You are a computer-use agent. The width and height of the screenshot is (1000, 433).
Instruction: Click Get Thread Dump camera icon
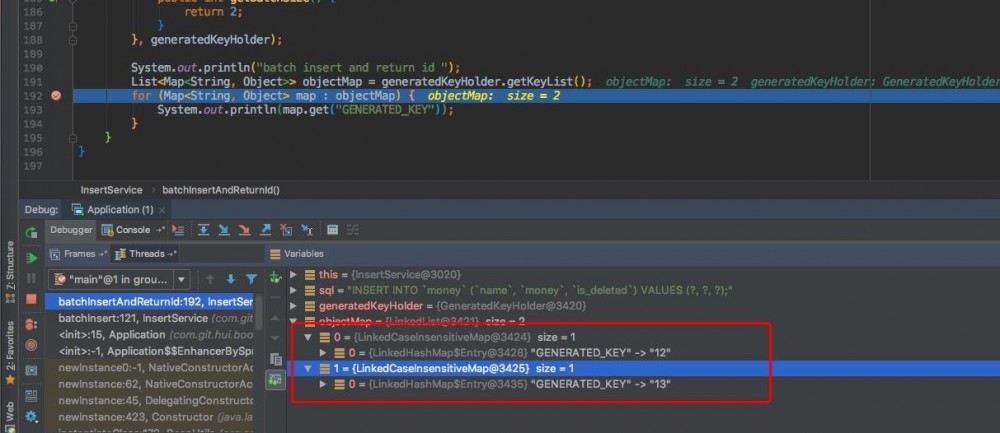coord(31,371)
